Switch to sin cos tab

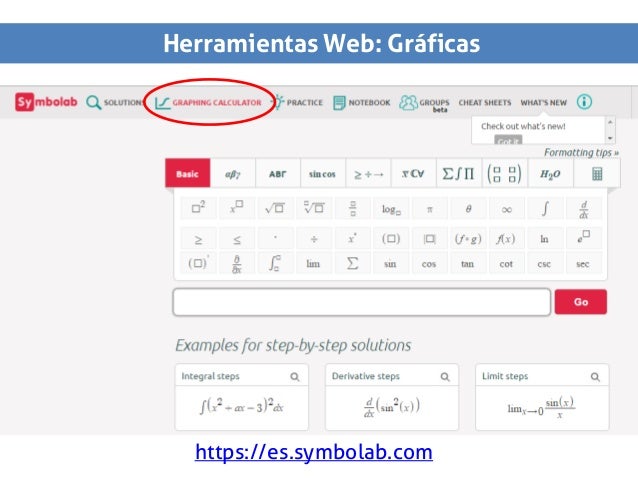tap(323, 173)
